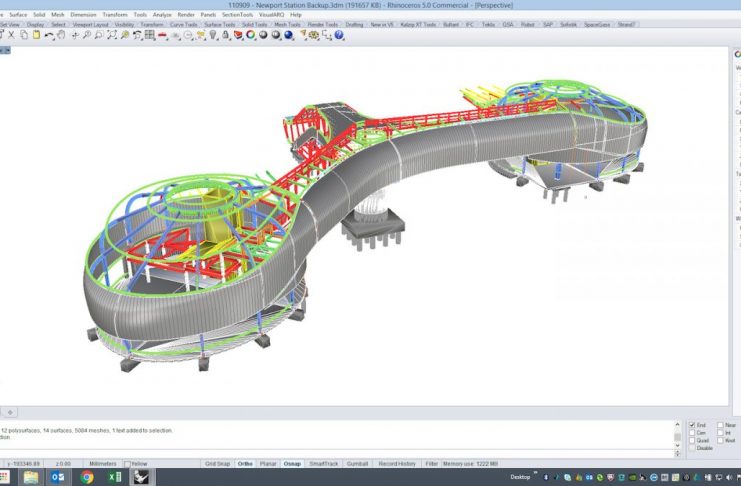Click the blue Help question mark icon
The image size is (741, 486).
tap(340, 35)
